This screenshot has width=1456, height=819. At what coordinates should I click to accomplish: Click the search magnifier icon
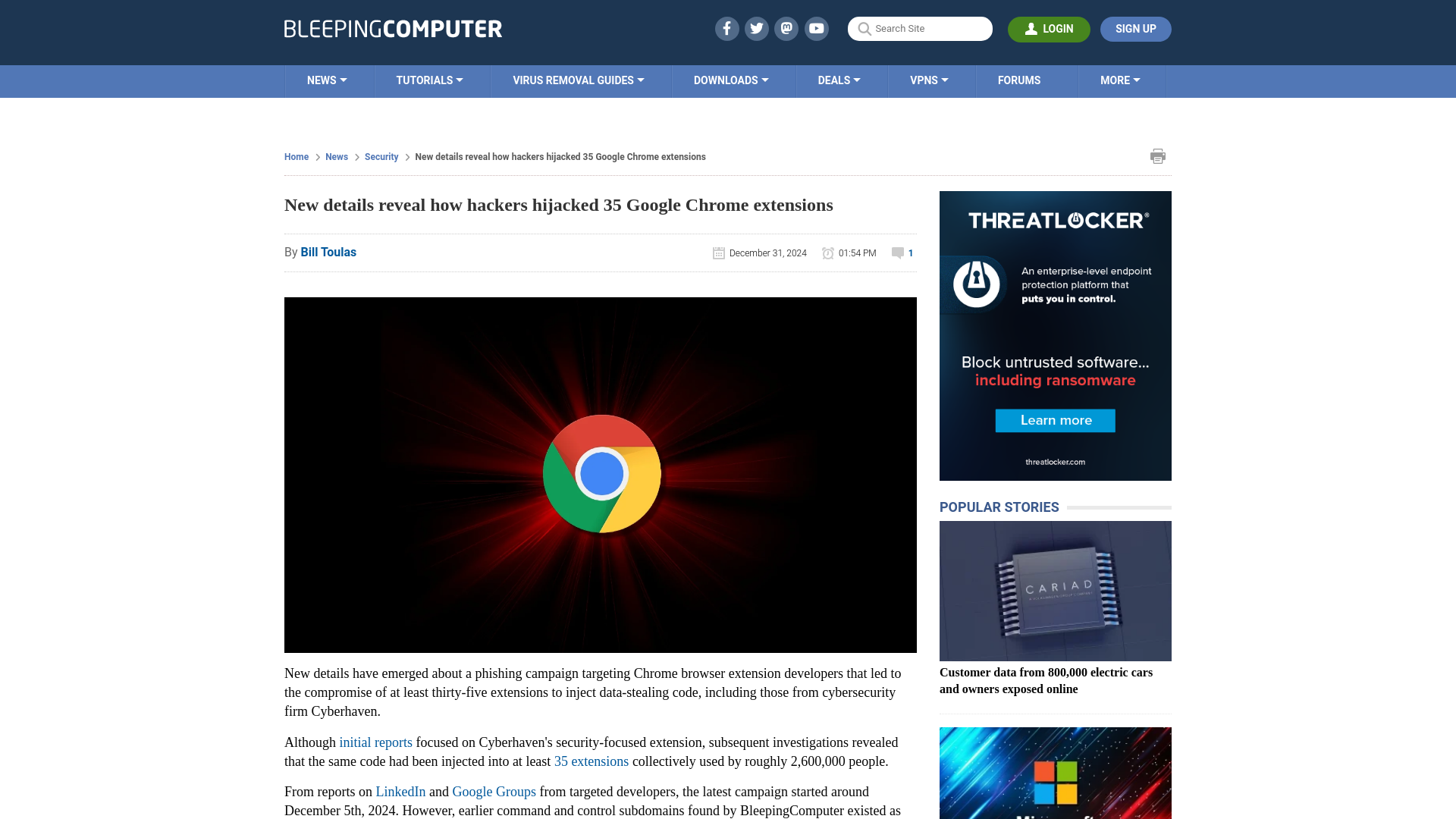point(865,28)
